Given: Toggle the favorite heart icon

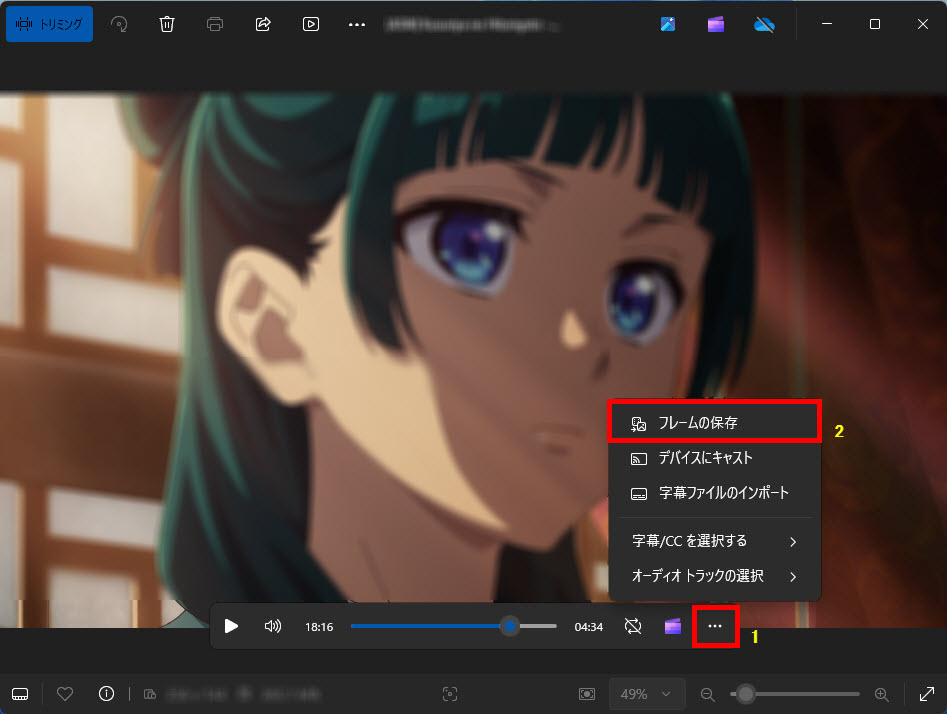Looking at the screenshot, I should [x=65, y=693].
